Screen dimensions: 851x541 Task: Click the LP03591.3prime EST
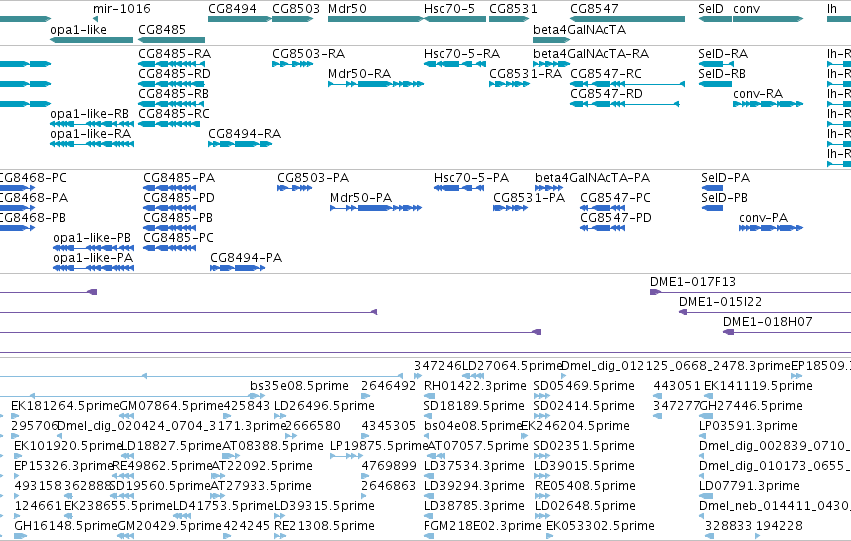coord(704,436)
